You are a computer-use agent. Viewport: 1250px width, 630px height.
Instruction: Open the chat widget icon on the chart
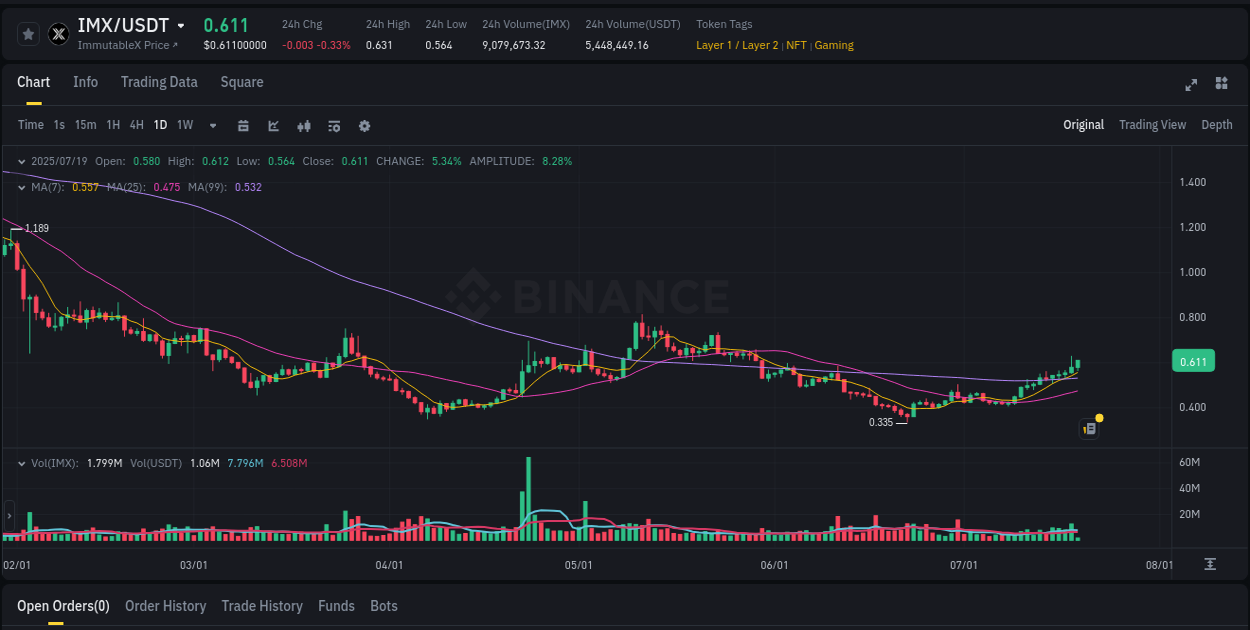point(1089,427)
